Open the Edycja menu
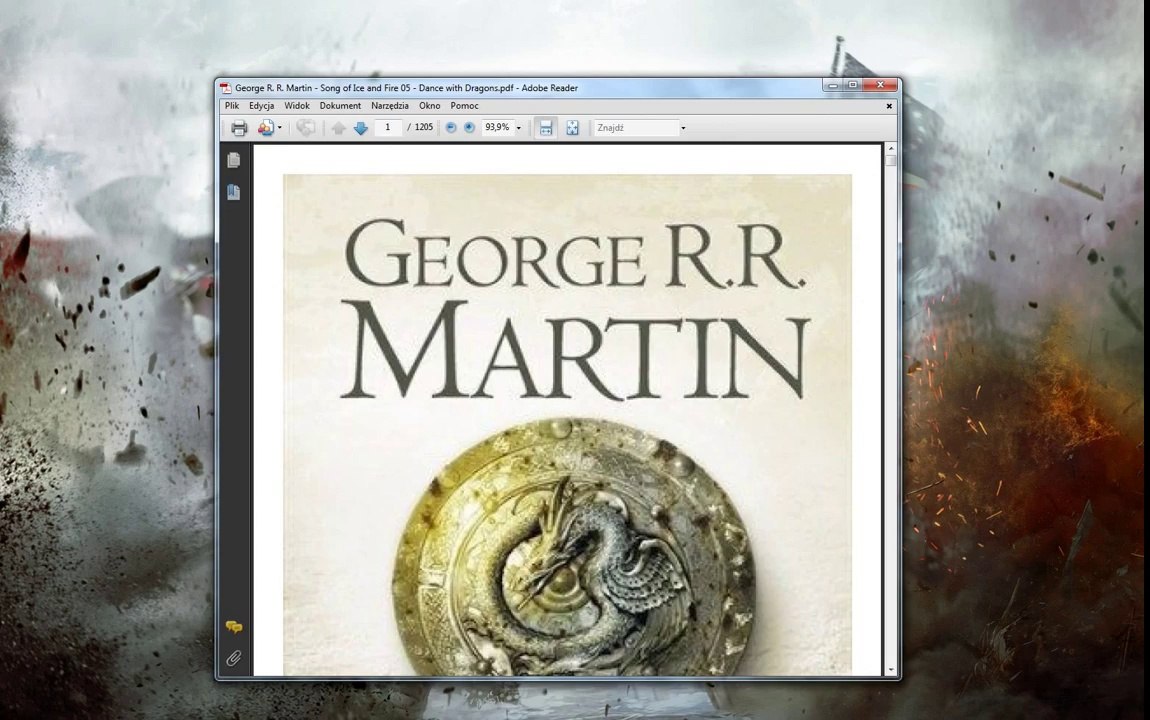1150x720 pixels. [261, 106]
